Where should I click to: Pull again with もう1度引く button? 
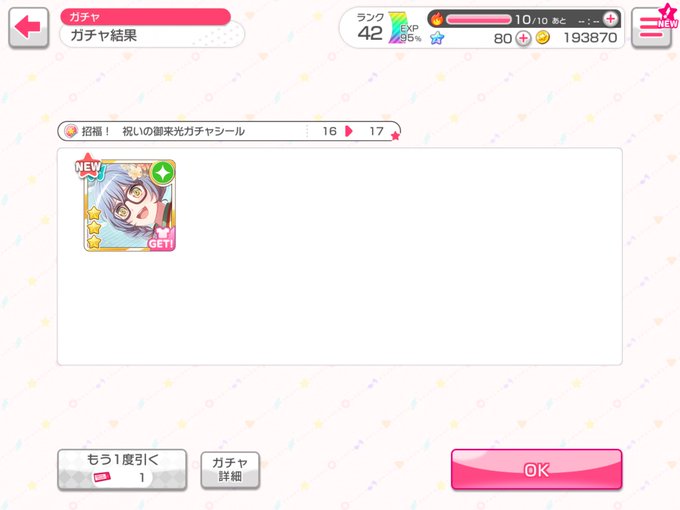coord(122,470)
